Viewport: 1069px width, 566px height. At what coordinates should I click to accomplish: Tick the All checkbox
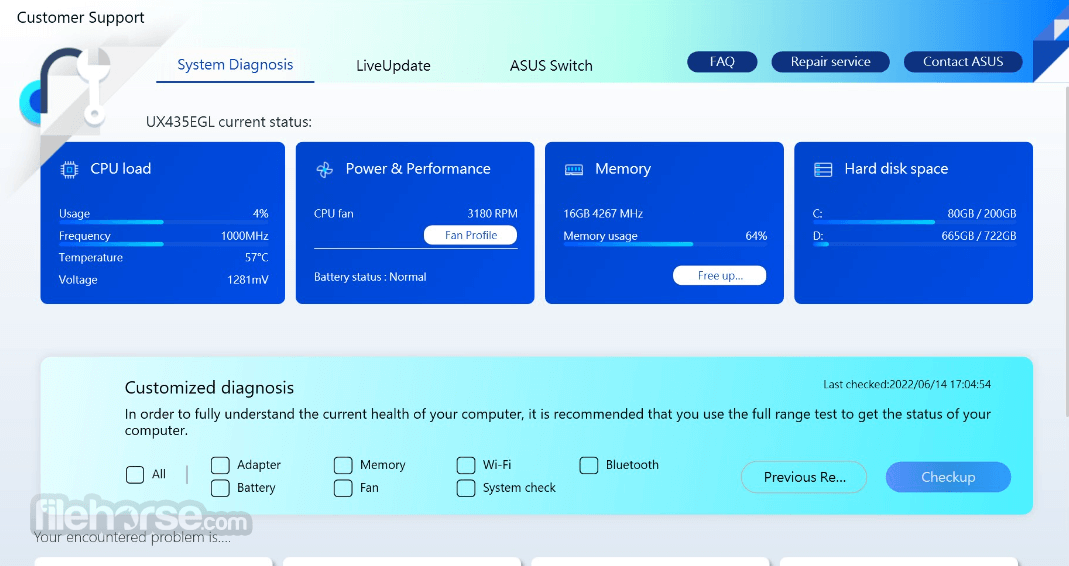tap(135, 475)
